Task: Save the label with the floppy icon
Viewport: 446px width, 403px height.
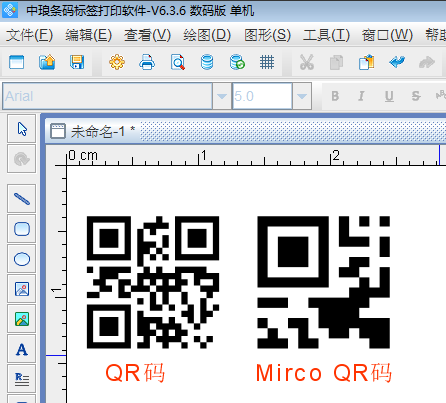Action: (x=77, y=62)
